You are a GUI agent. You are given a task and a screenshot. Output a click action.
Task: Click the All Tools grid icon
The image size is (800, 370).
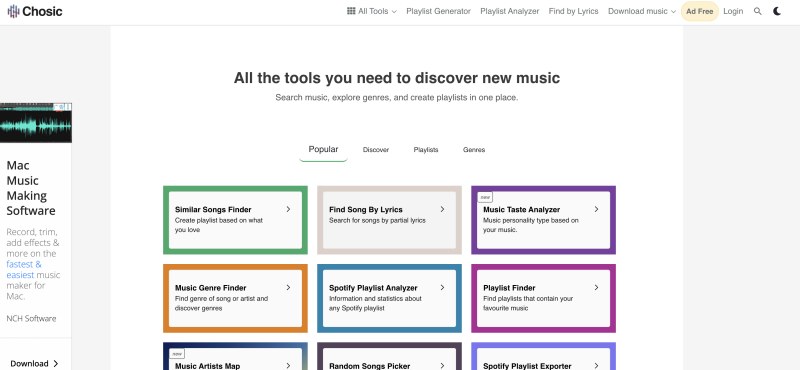(351, 11)
